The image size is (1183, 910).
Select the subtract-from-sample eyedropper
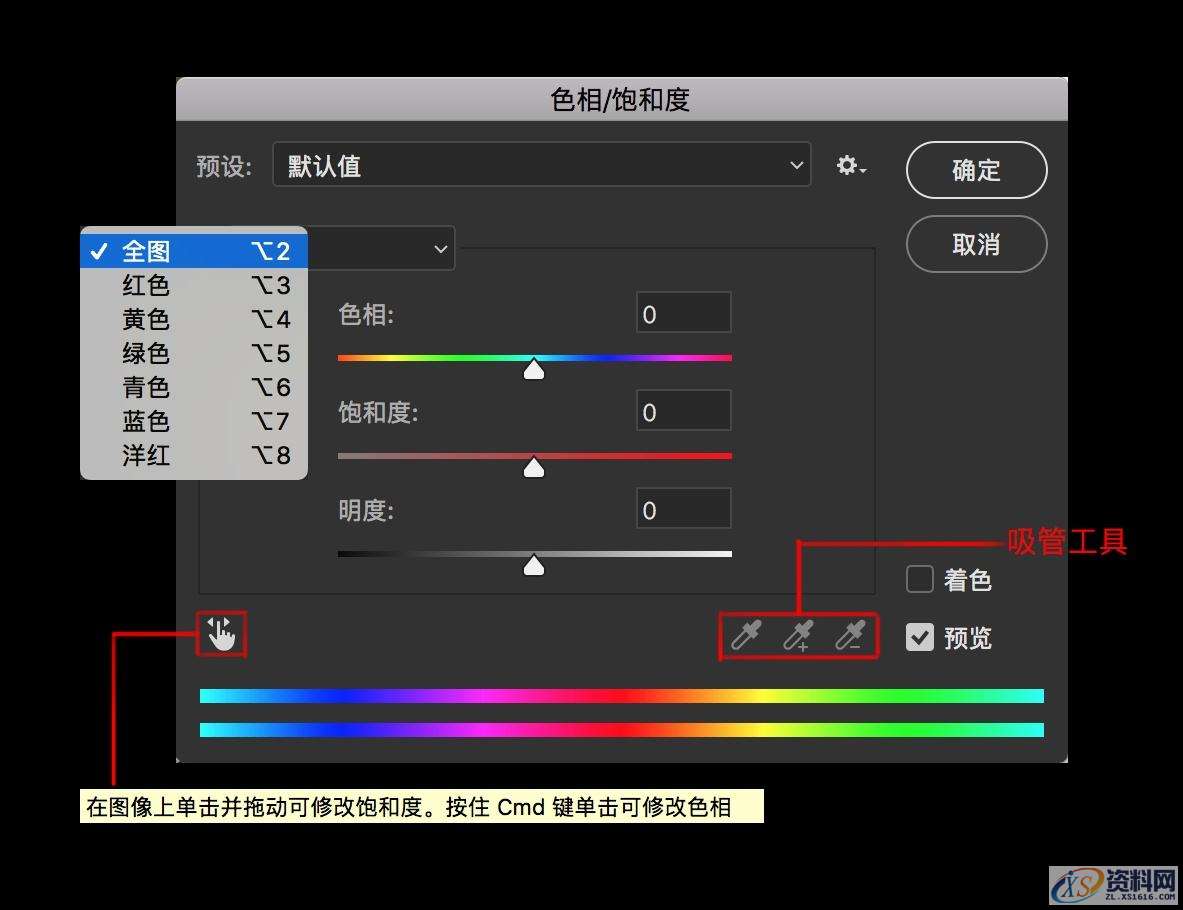click(849, 635)
